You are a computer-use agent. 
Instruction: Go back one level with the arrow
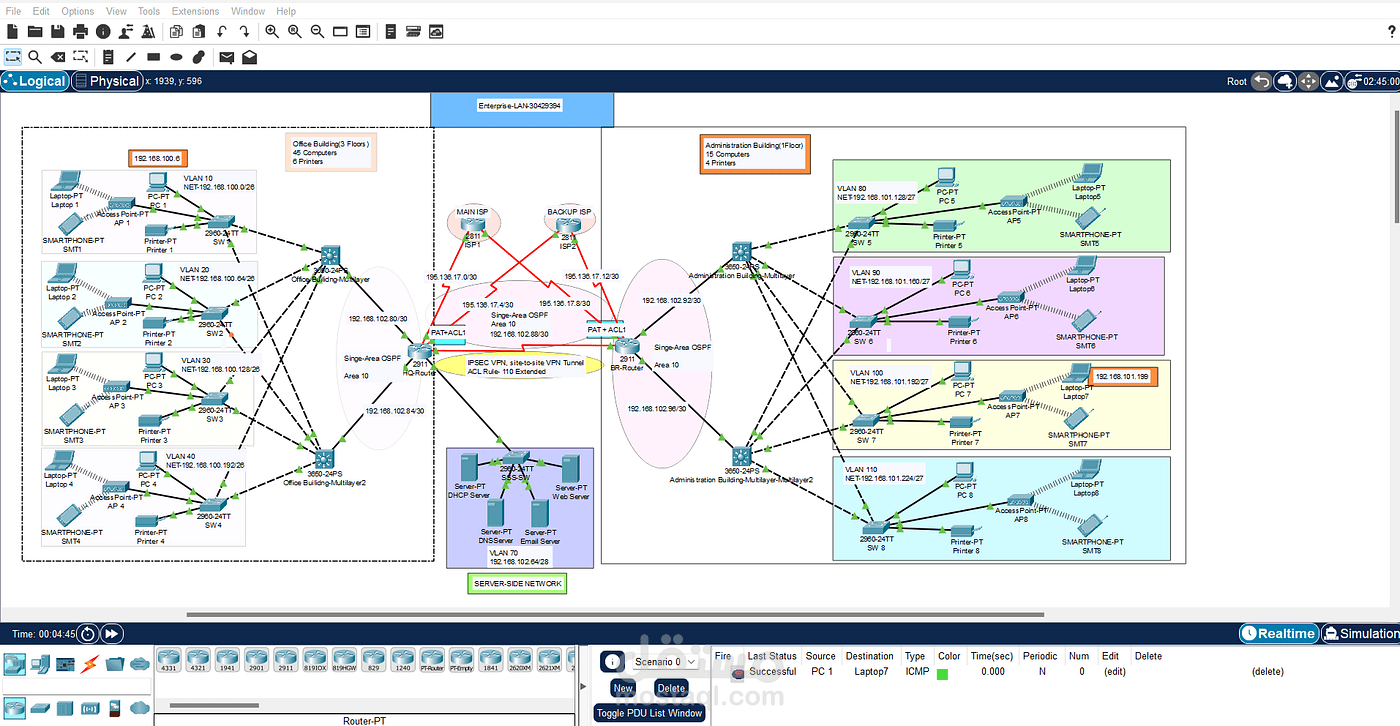1262,81
